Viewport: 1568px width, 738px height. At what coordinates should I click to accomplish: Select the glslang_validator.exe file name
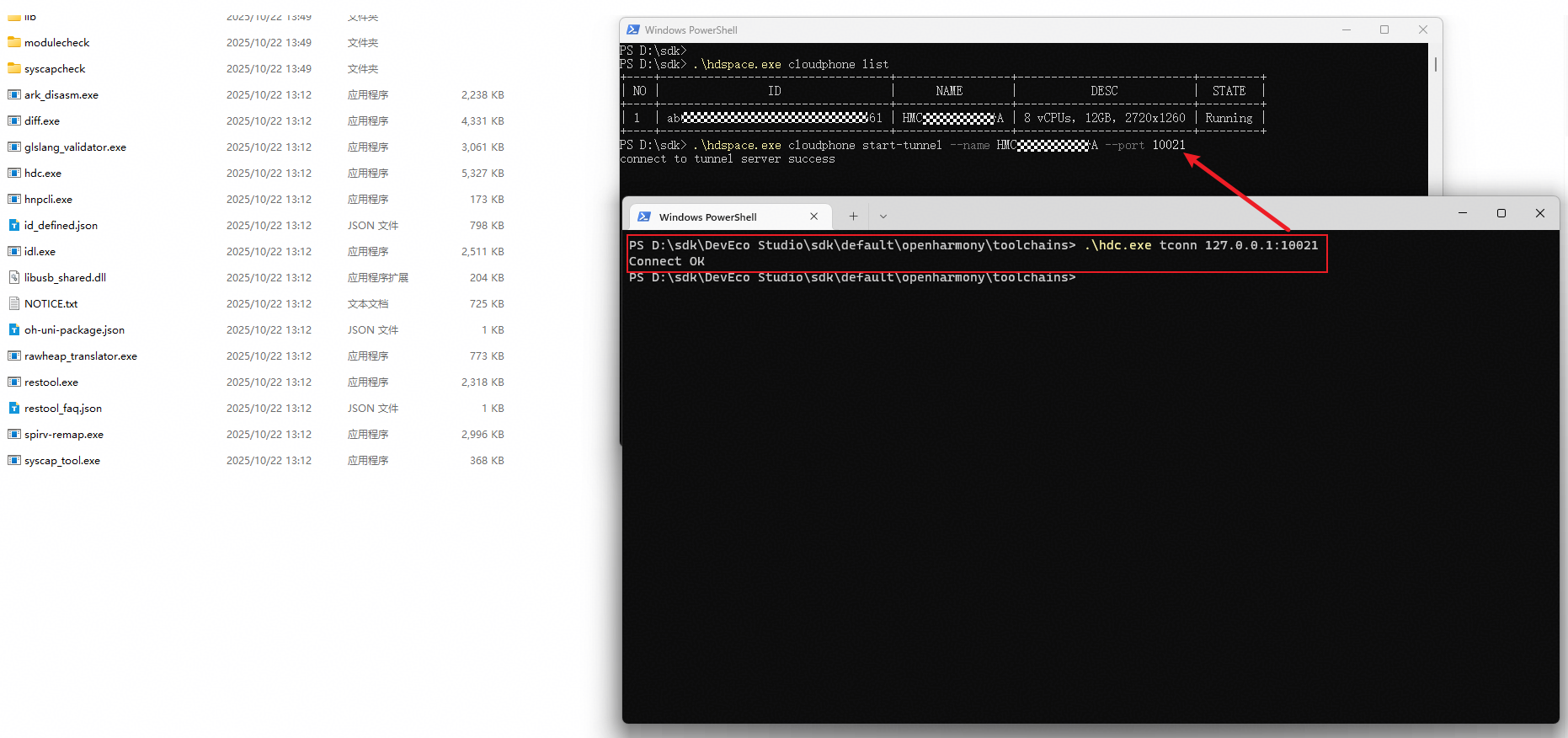[x=75, y=147]
